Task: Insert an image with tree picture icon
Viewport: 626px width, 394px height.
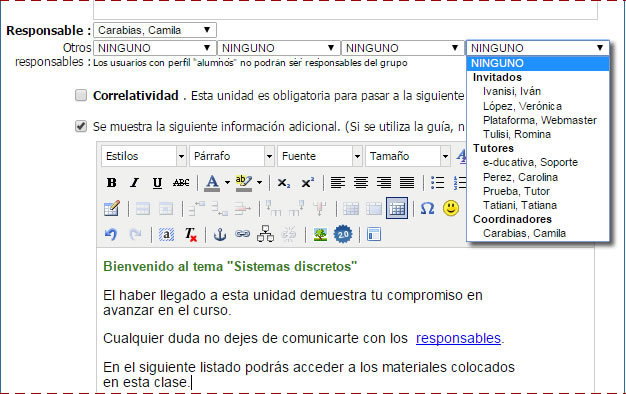Action: pos(320,234)
